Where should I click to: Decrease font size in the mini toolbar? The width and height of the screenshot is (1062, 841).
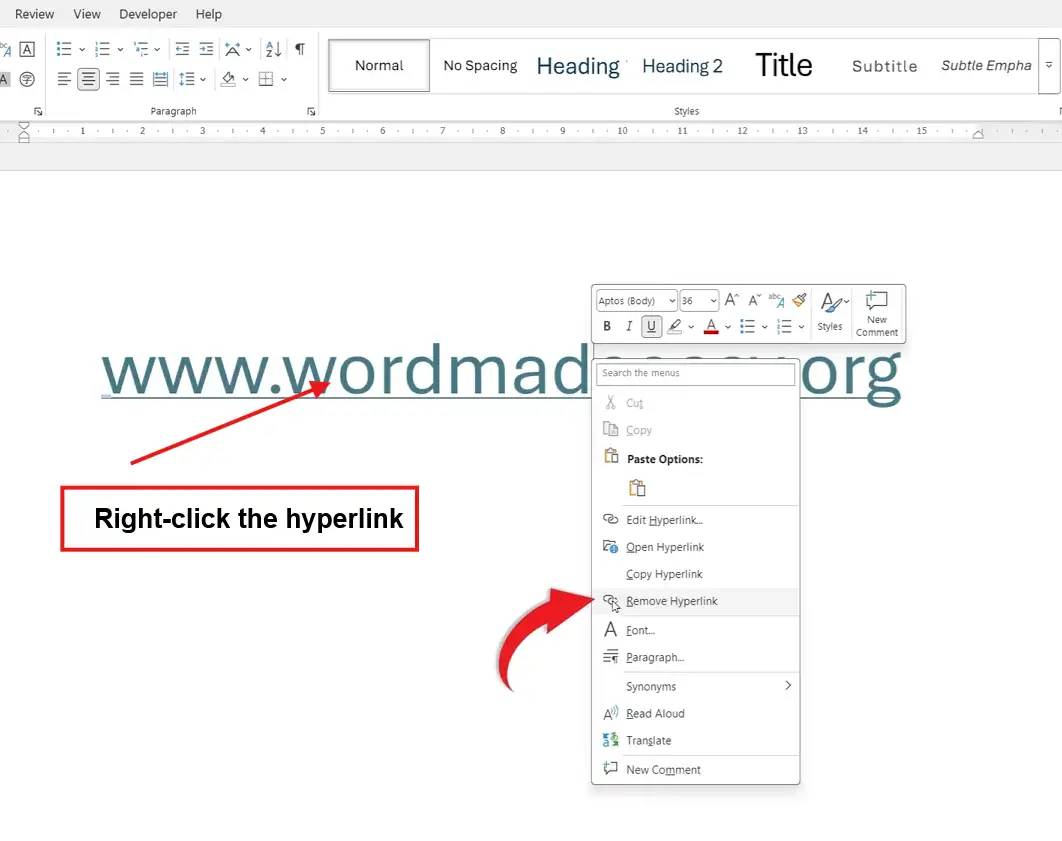[x=755, y=300]
